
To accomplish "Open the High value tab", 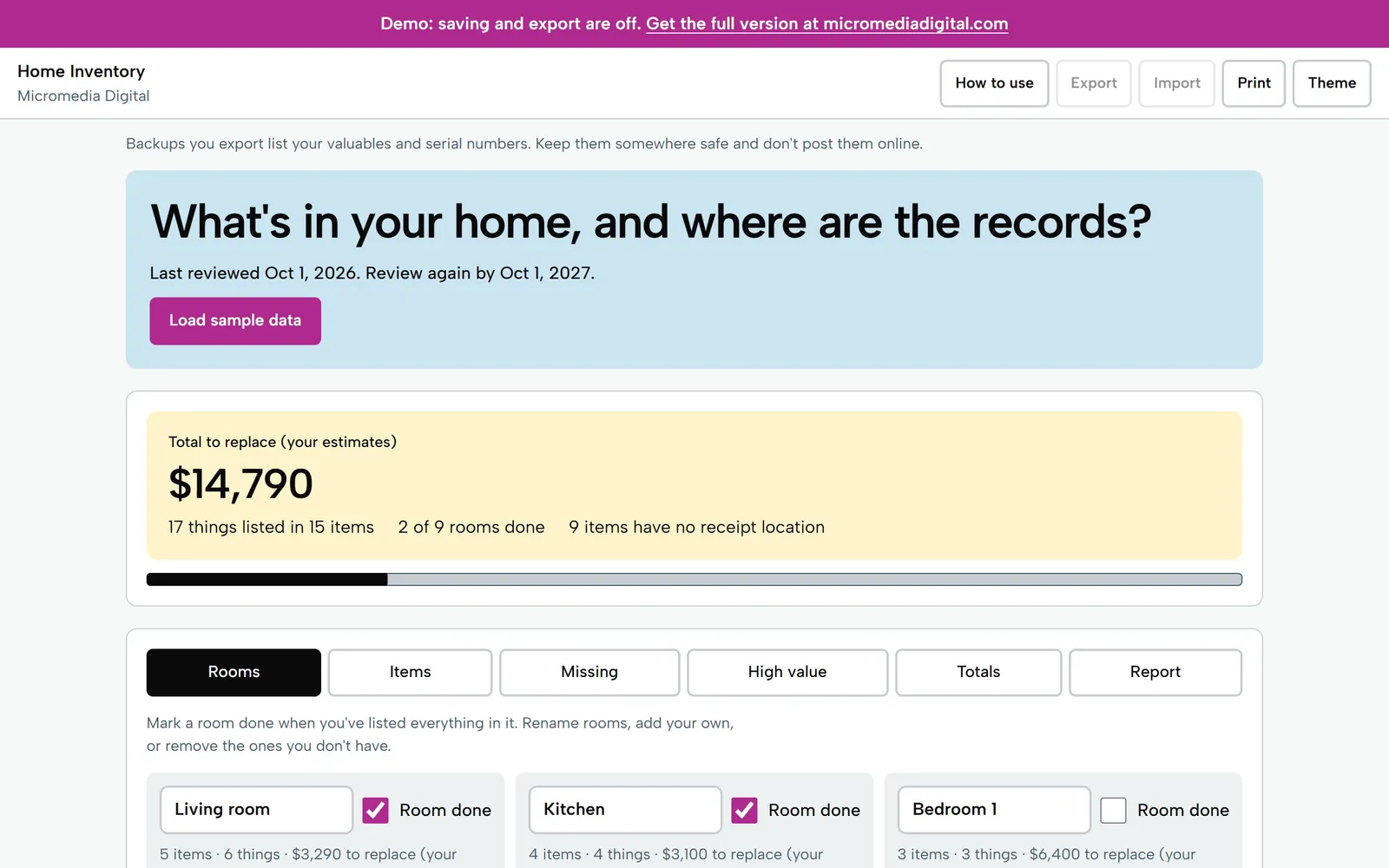I will (787, 673).
